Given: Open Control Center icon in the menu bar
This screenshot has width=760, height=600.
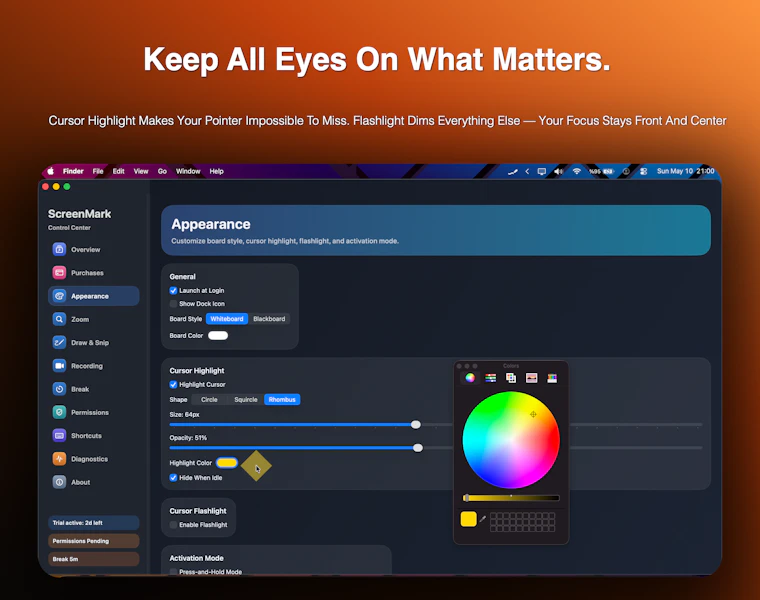Looking at the screenshot, I should (643, 171).
